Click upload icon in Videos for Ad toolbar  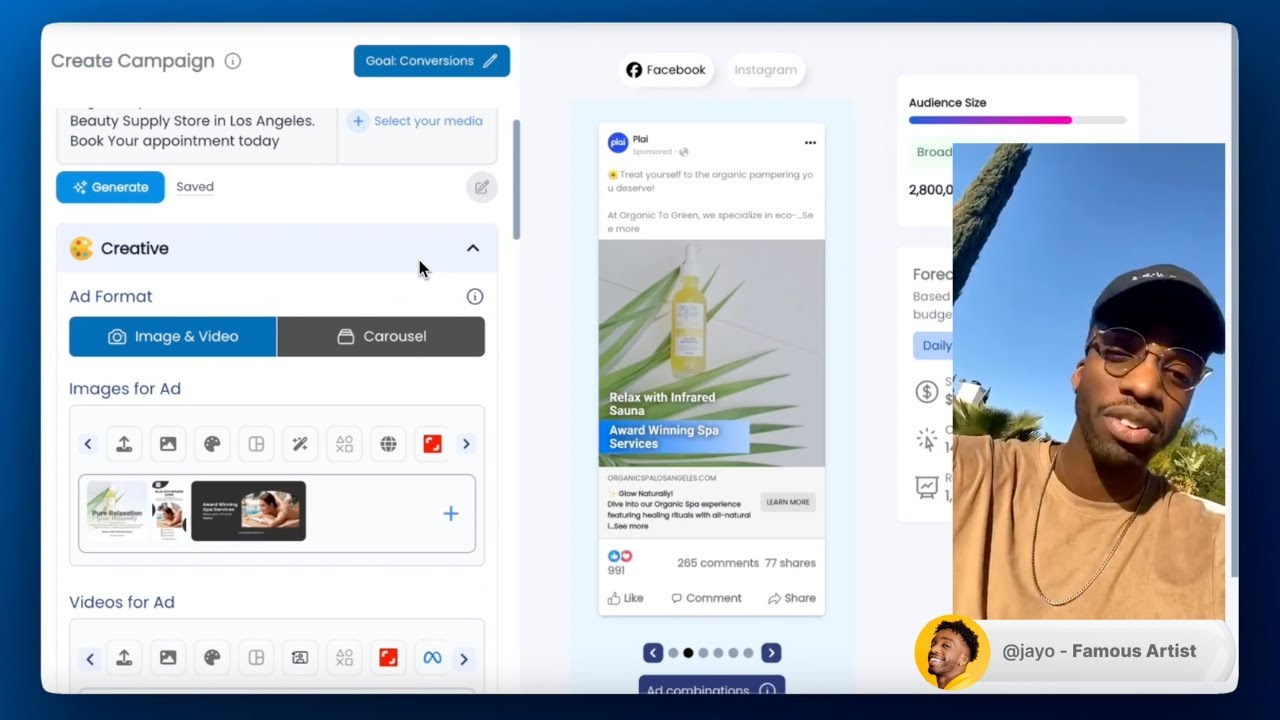pos(124,658)
